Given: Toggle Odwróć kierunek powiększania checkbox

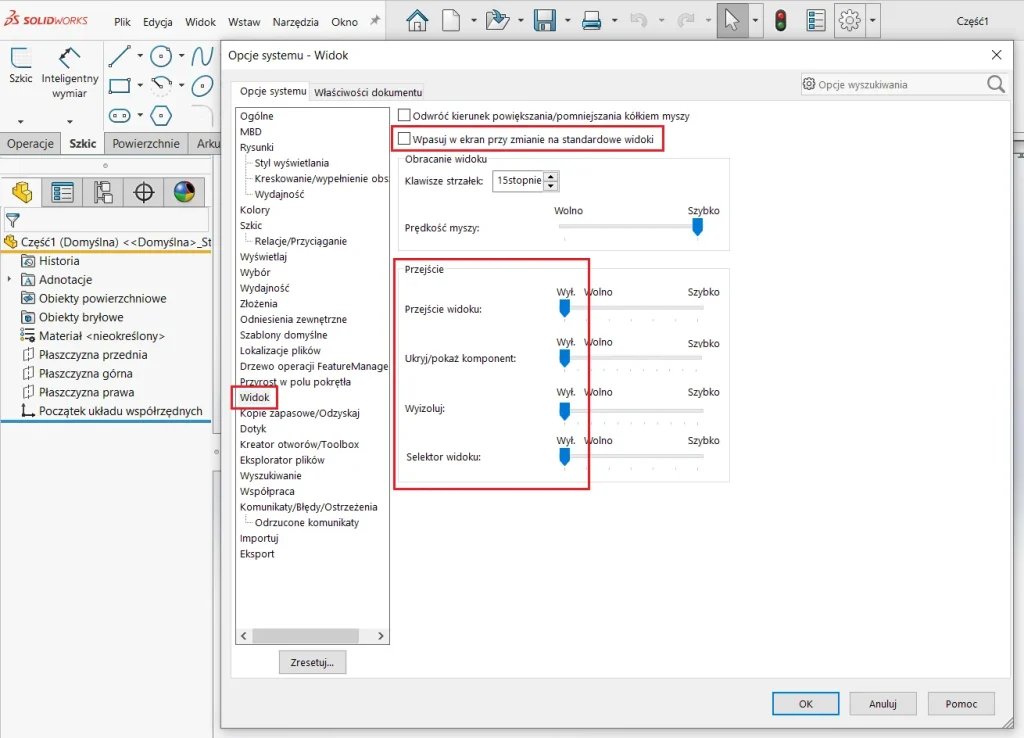Looking at the screenshot, I should point(404,115).
